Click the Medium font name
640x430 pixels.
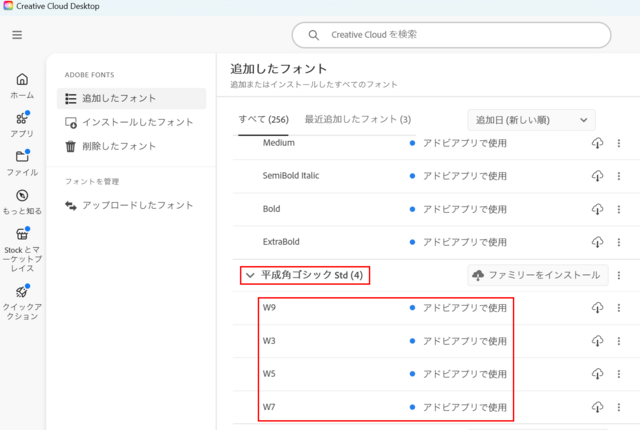tap(278, 143)
